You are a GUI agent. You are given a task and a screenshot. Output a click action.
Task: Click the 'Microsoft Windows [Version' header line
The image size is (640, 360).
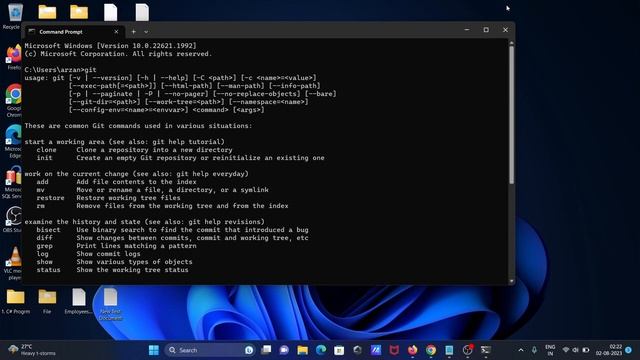click(111, 46)
